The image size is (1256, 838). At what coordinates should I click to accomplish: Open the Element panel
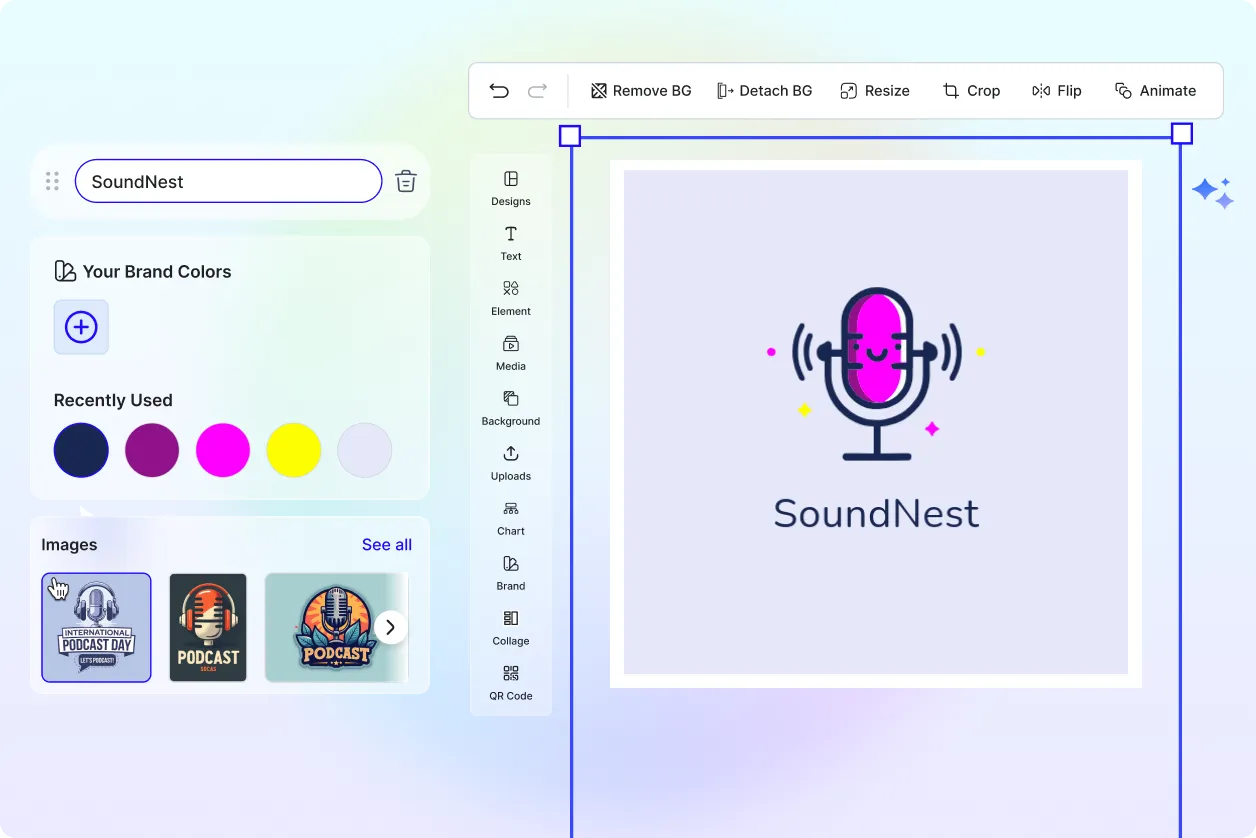tap(511, 297)
